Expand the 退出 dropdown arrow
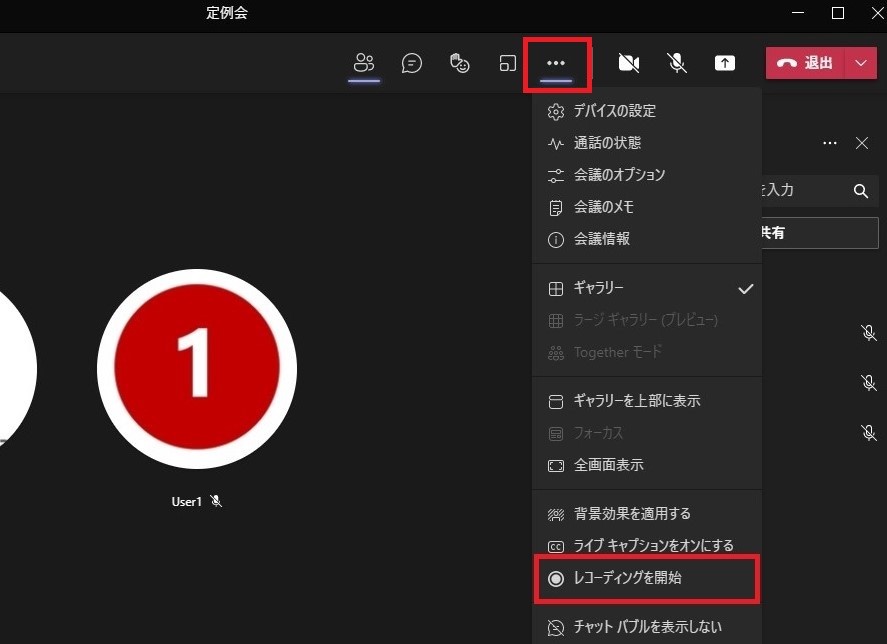This screenshot has height=644, width=887. click(861, 63)
